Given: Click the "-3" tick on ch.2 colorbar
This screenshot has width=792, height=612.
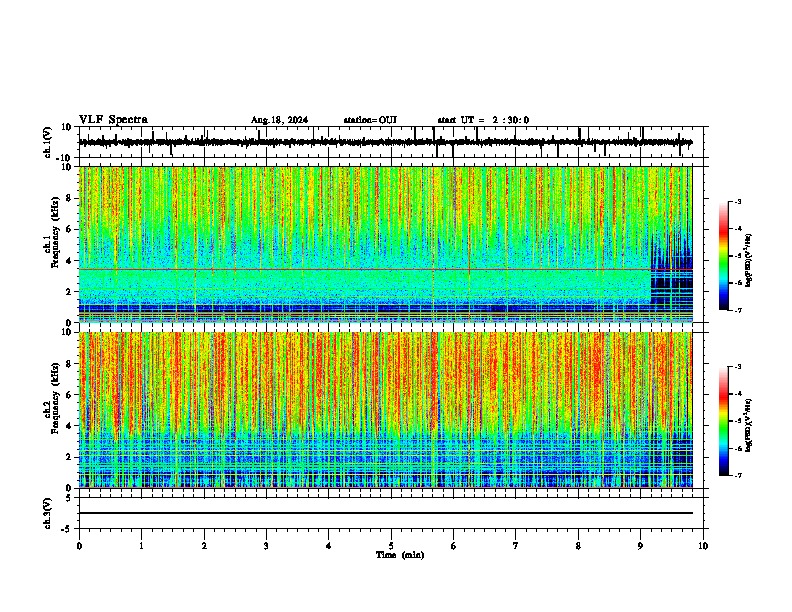Looking at the screenshot, I should point(737,367).
